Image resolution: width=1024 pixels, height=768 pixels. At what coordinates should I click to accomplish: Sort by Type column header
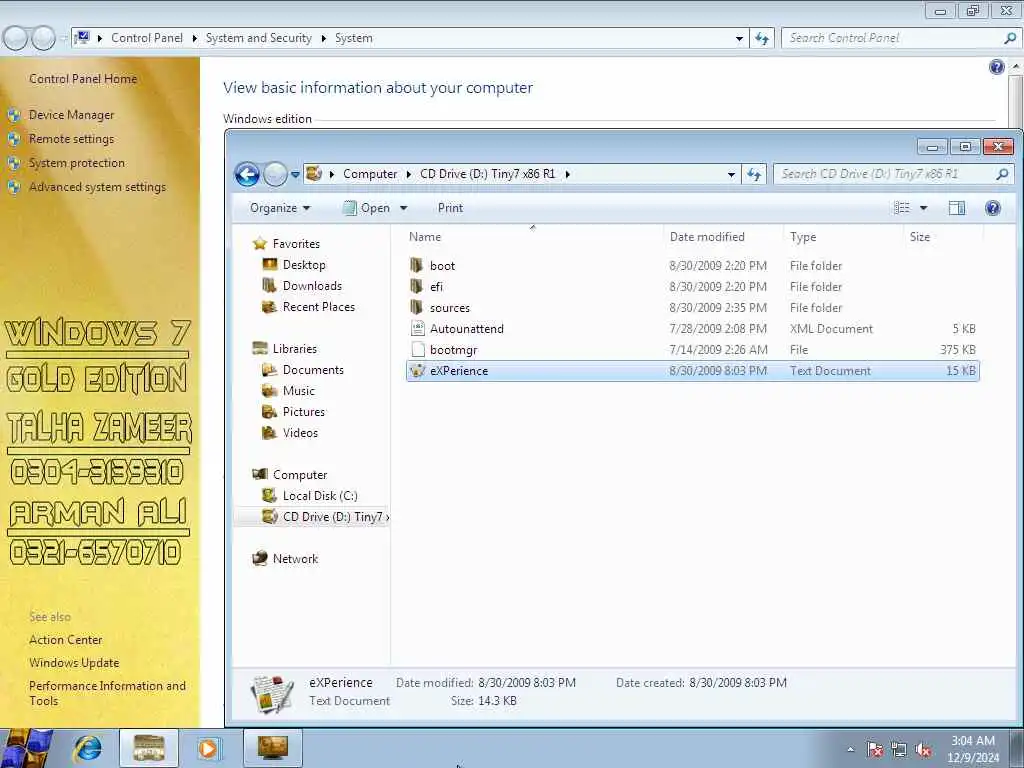pyautogui.click(x=803, y=236)
